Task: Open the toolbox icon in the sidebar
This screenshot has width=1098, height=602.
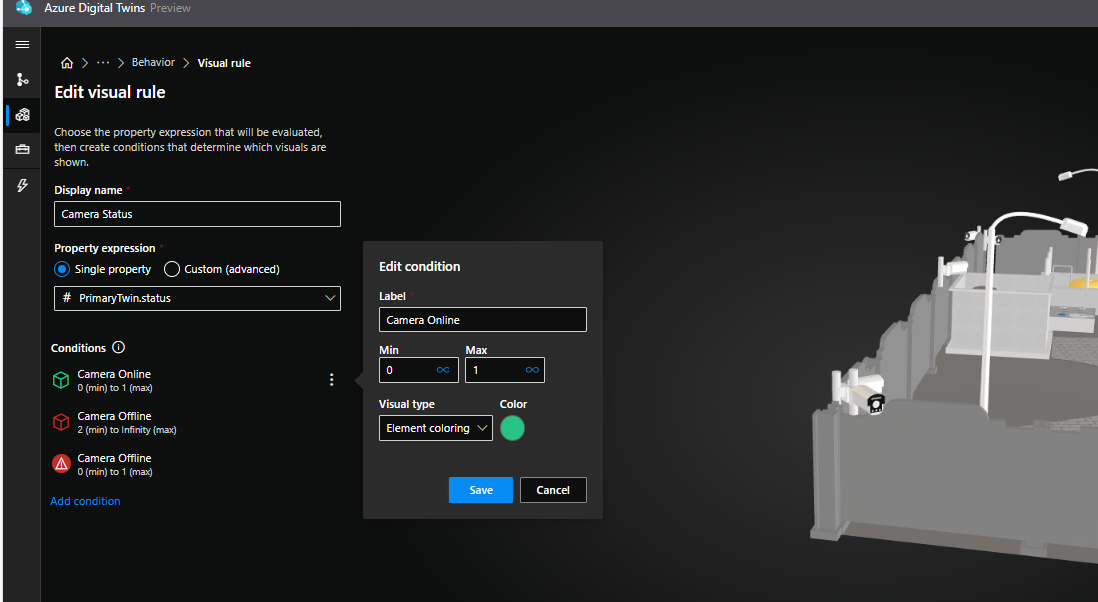Action: pos(22,150)
